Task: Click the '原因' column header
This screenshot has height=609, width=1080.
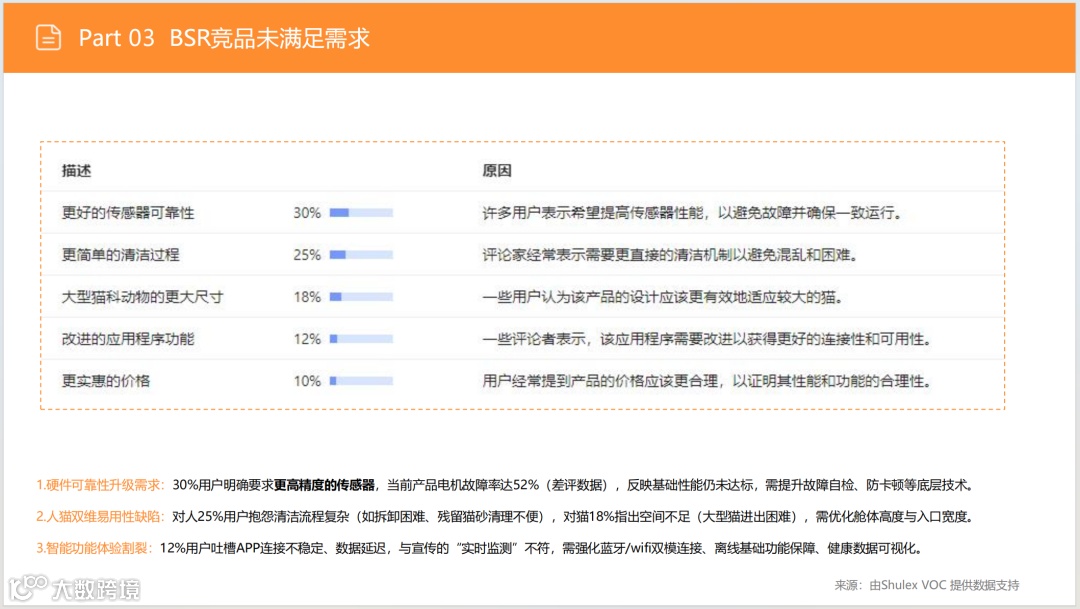Action: pos(497,171)
